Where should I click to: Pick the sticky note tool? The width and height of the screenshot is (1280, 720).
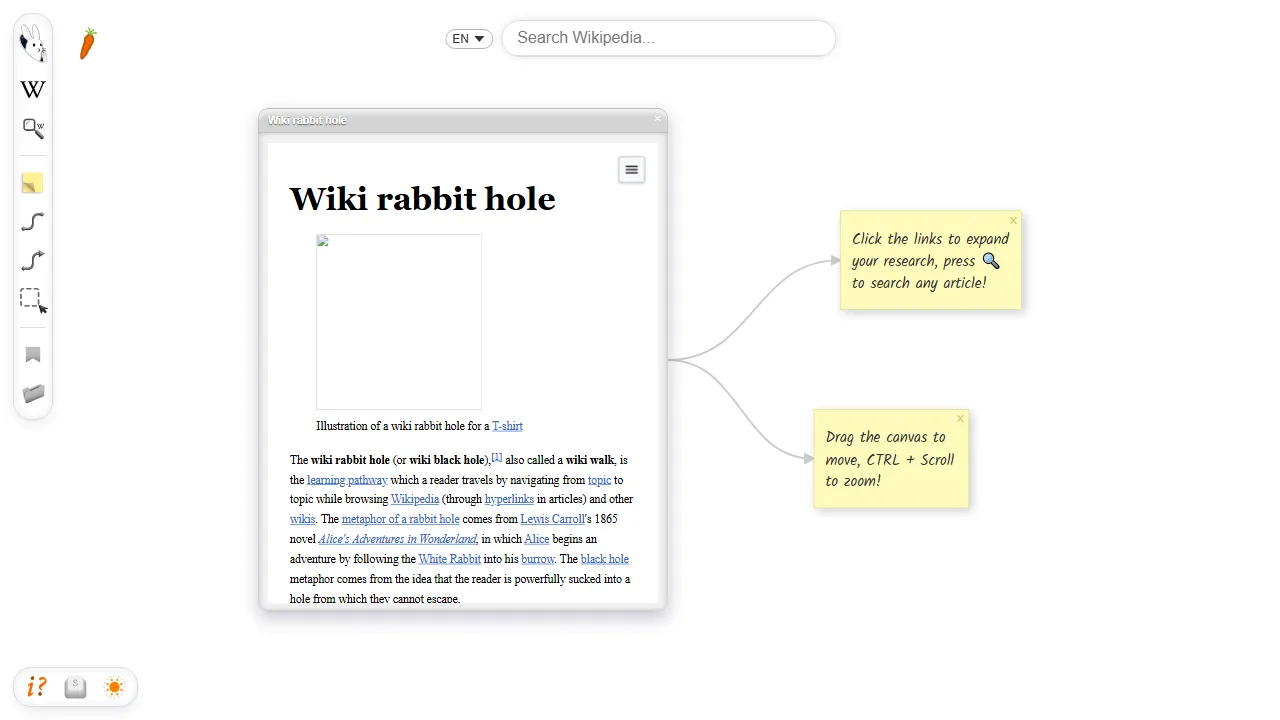pyautogui.click(x=32, y=183)
